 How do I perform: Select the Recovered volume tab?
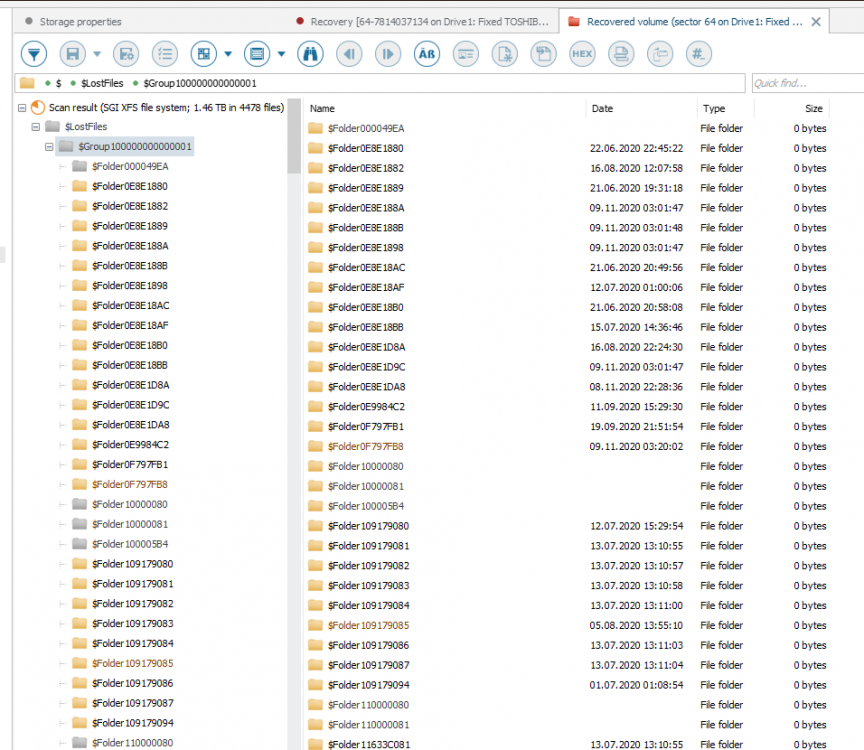tap(694, 21)
